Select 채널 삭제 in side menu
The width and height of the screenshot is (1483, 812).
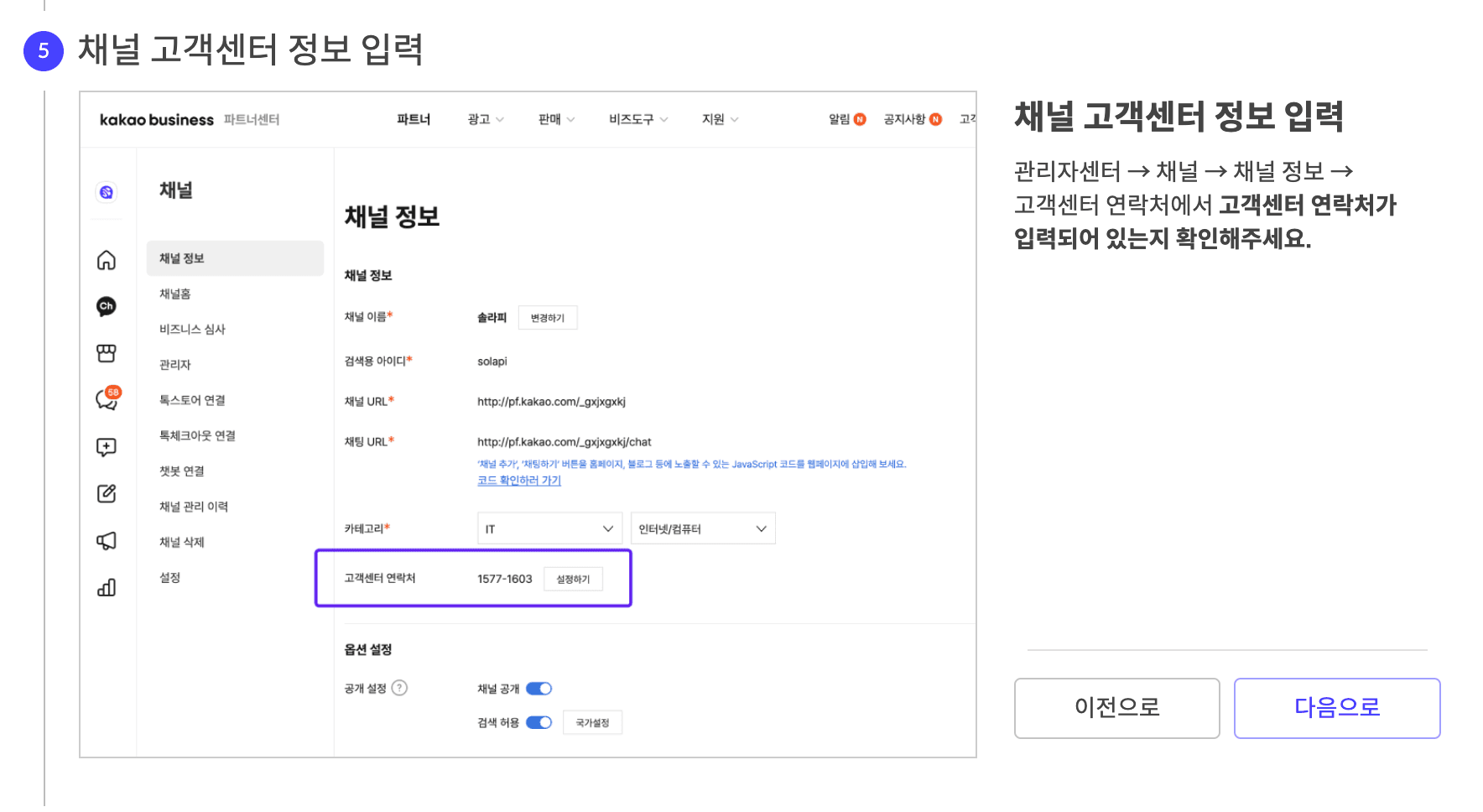point(182,542)
